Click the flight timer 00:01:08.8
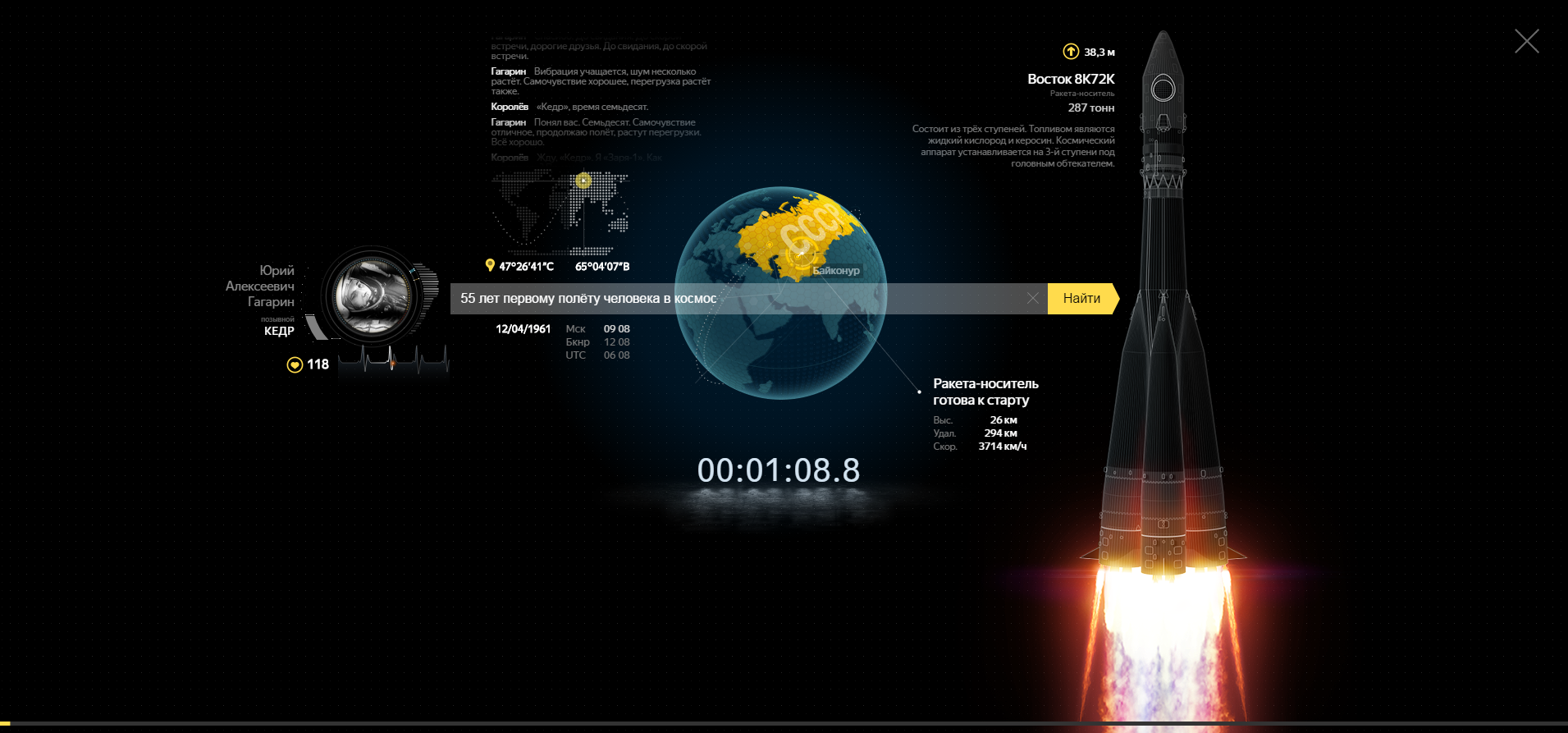 [779, 470]
